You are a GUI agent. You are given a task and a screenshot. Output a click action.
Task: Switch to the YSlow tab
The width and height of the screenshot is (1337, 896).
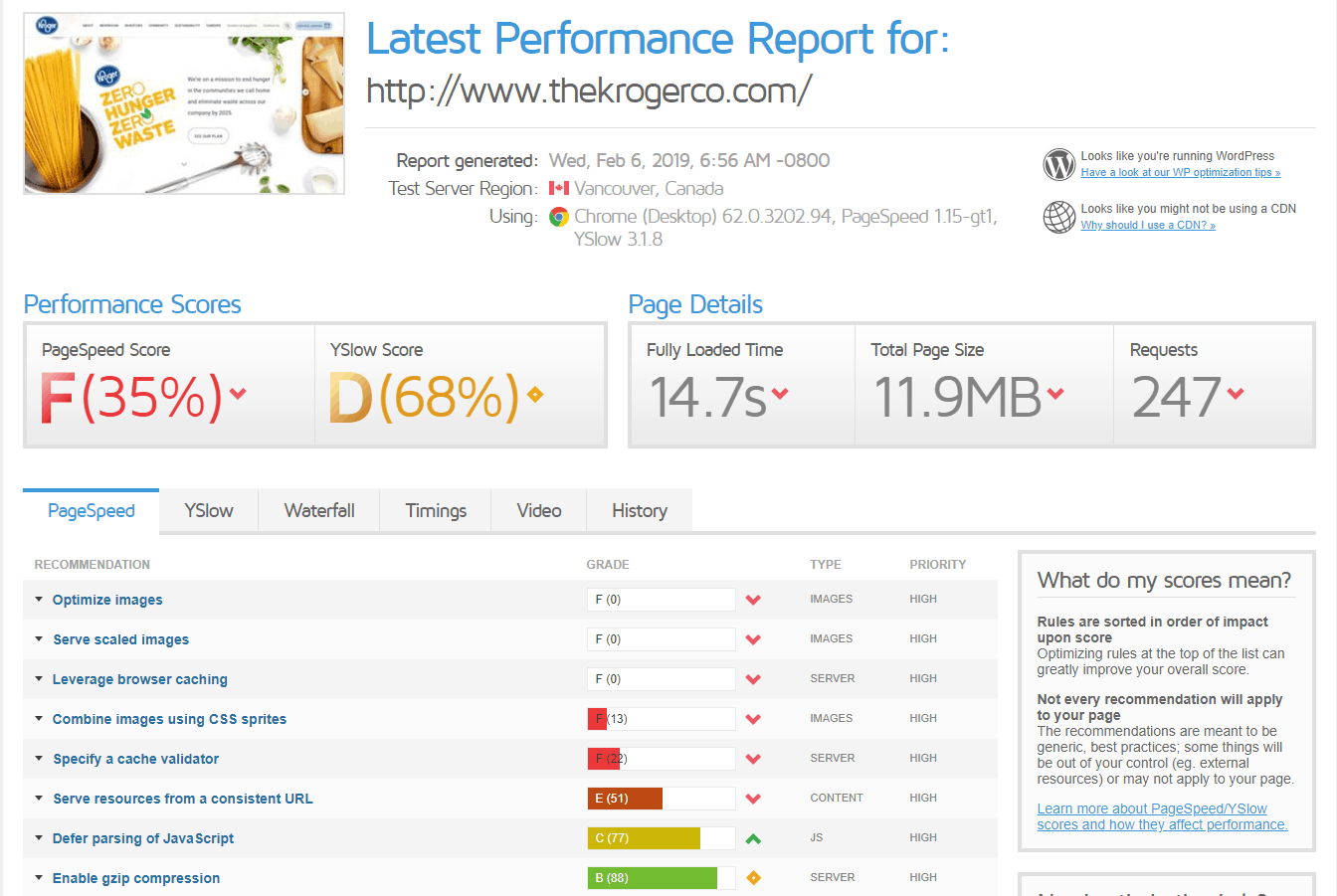tap(209, 510)
